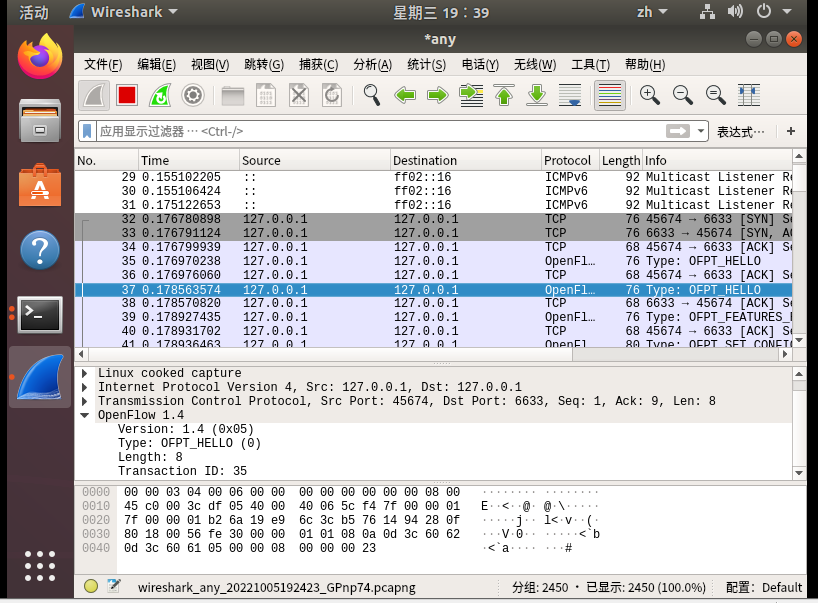
Task: Expand Transmission Control Protocol details
Action: tap(85, 401)
